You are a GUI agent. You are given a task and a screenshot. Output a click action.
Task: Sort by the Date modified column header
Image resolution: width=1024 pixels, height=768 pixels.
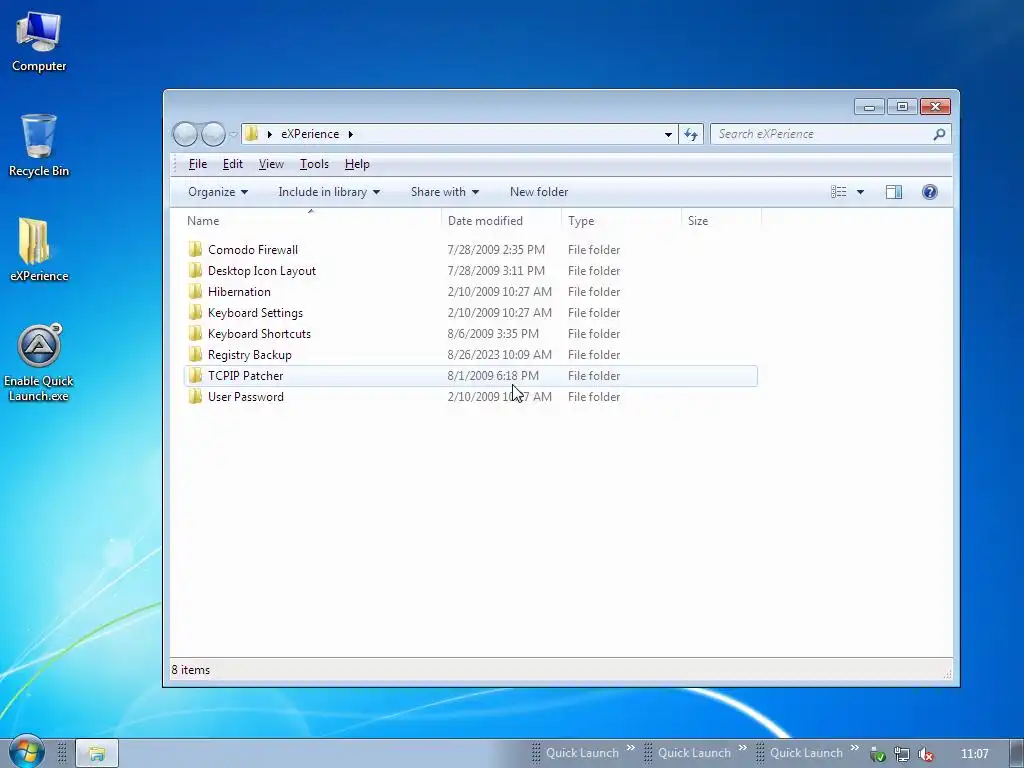point(501,221)
